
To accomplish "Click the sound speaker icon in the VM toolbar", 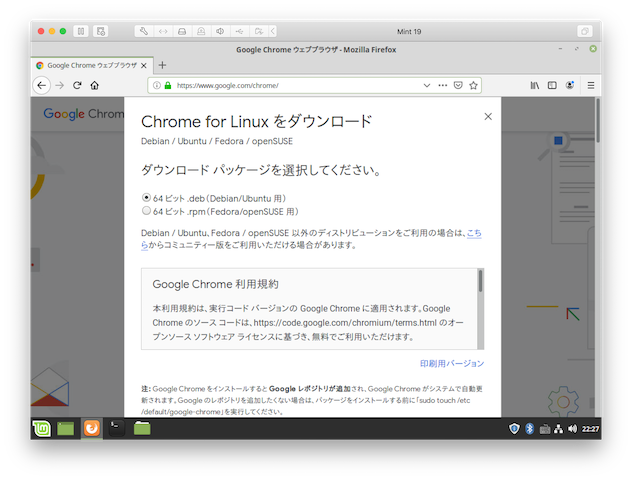I will tap(220, 31).
